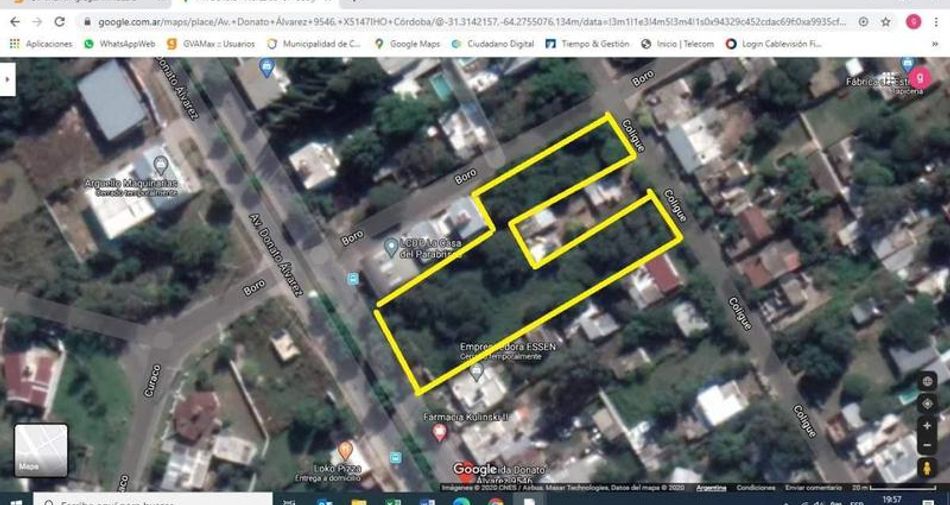Open the Aplicaciones apps shortcut

[41, 44]
